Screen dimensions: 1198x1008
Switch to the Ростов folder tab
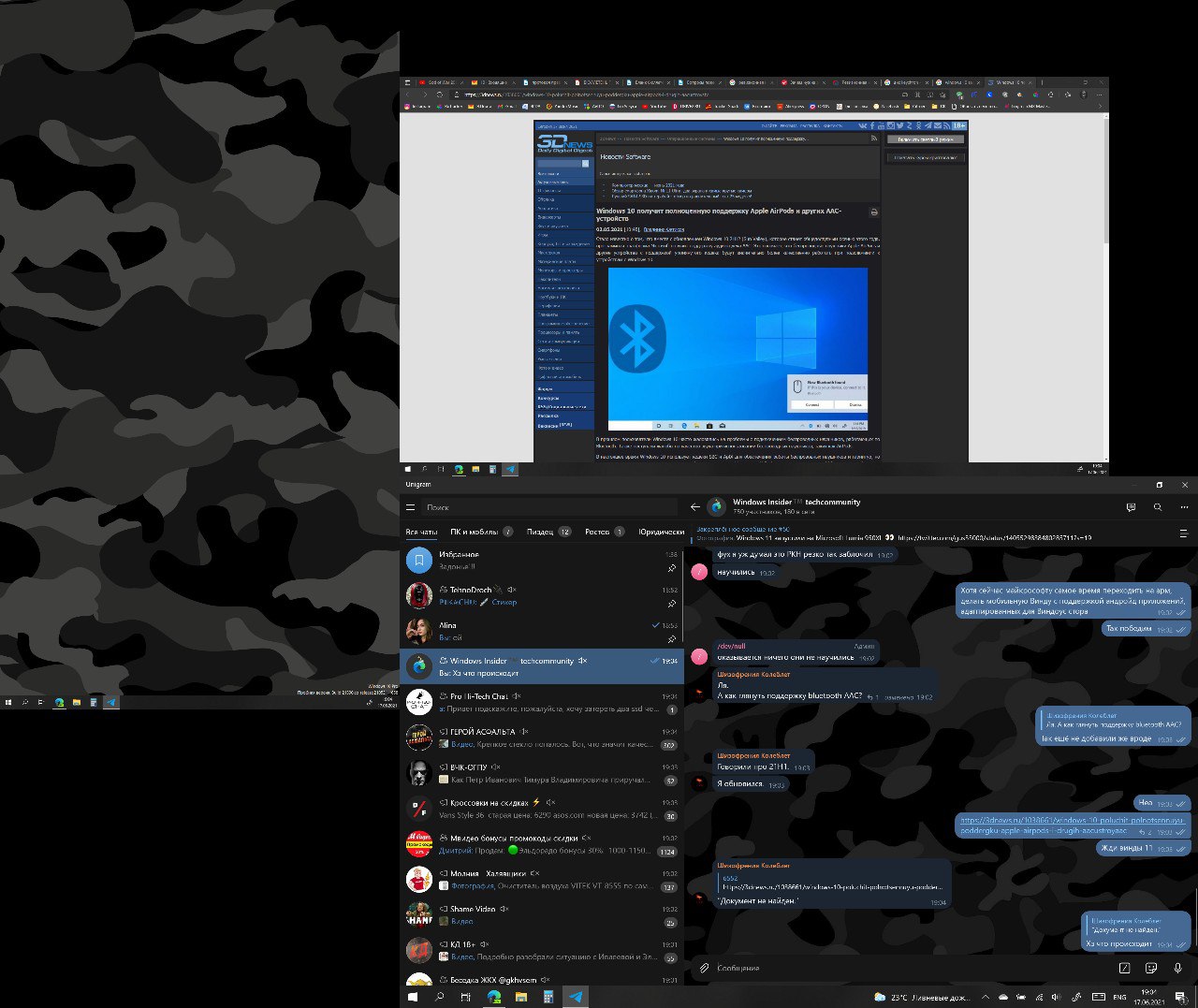pyautogui.click(x=605, y=532)
